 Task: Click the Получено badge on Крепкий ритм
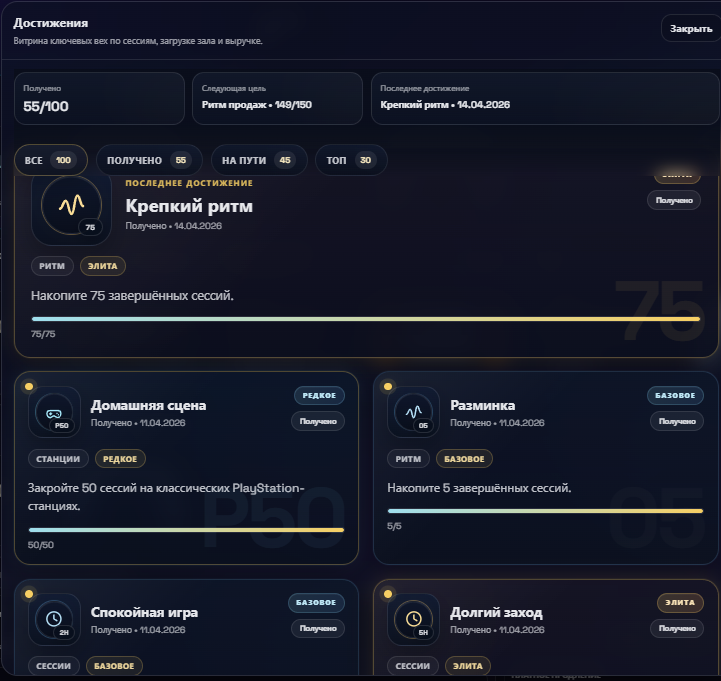674,200
